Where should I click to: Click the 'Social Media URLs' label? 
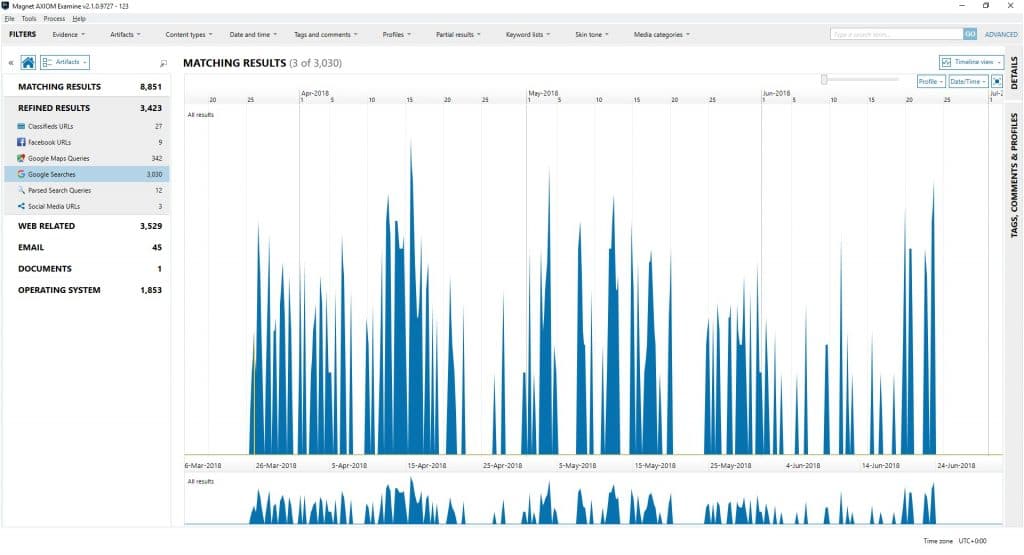coord(54,206)
